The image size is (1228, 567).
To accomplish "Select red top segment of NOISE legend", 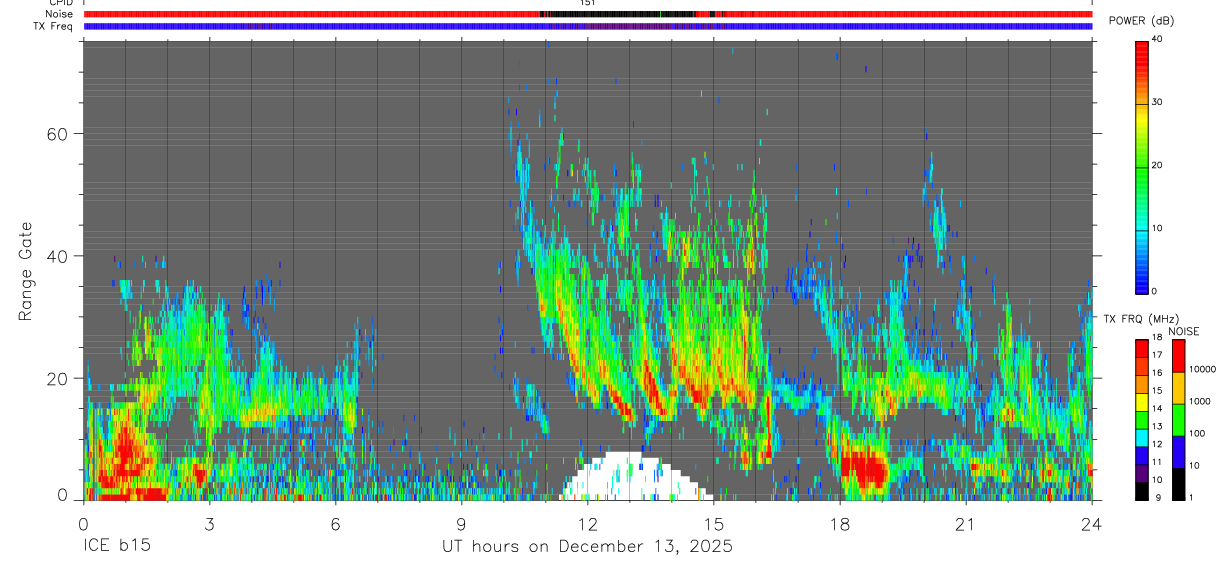I will 1178,355.
